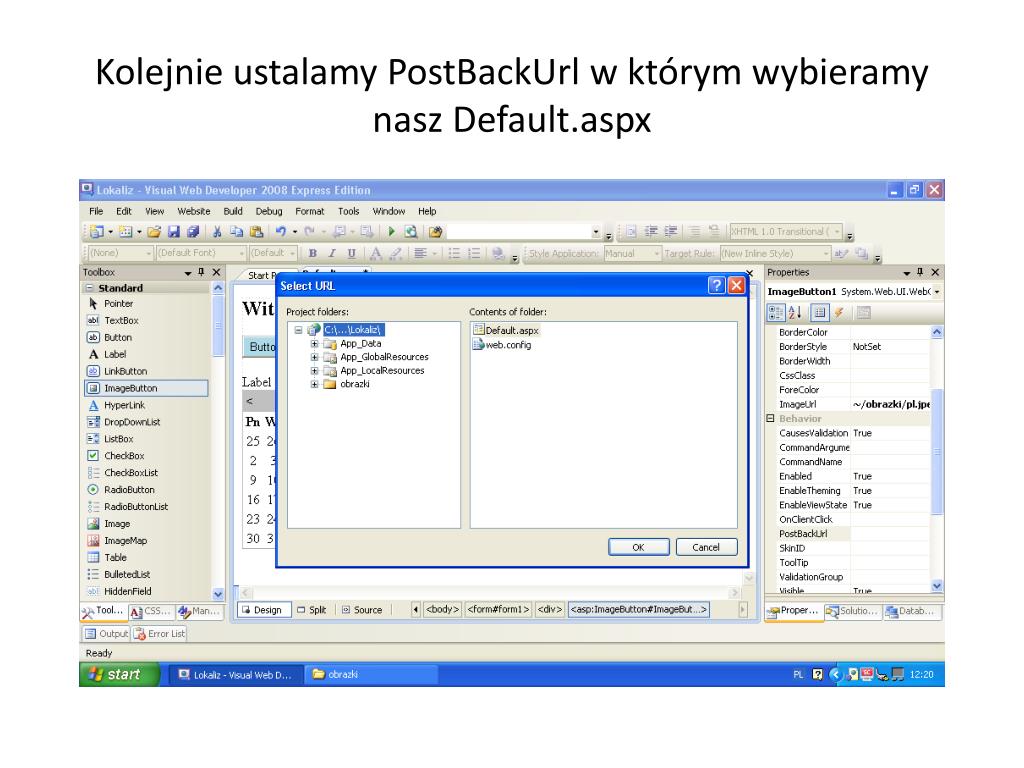Switch to Solution Explorer tab

coord(852,611)
